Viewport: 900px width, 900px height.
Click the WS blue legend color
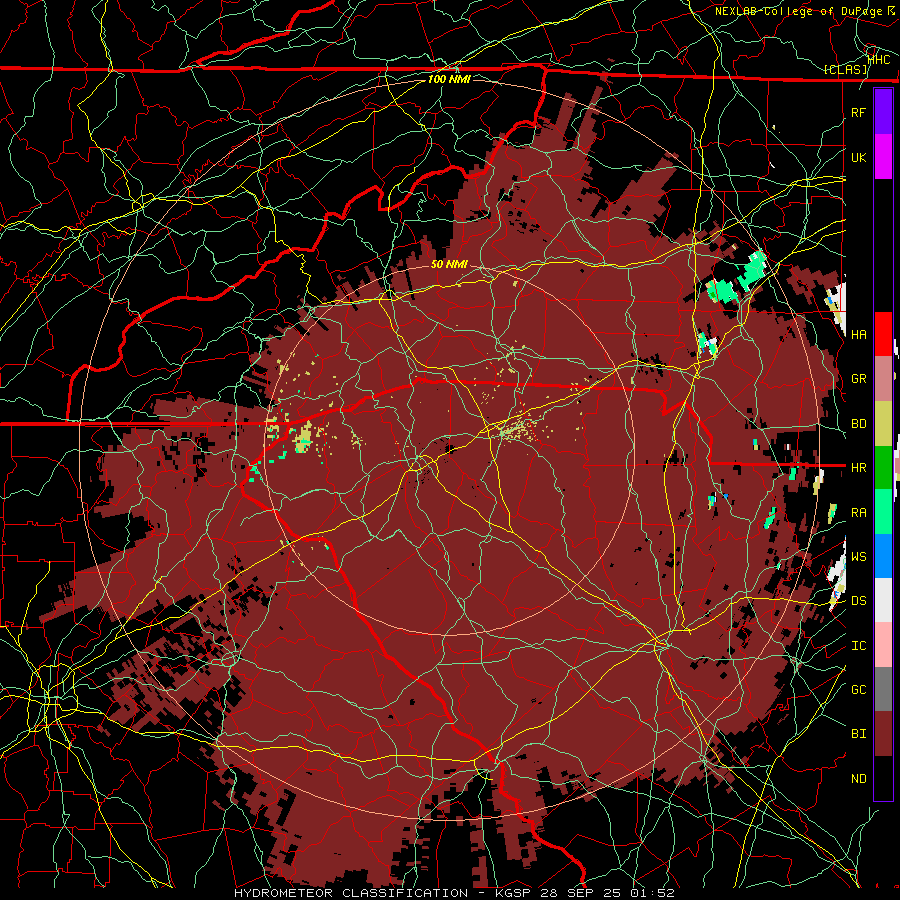(x=883, y=556)
